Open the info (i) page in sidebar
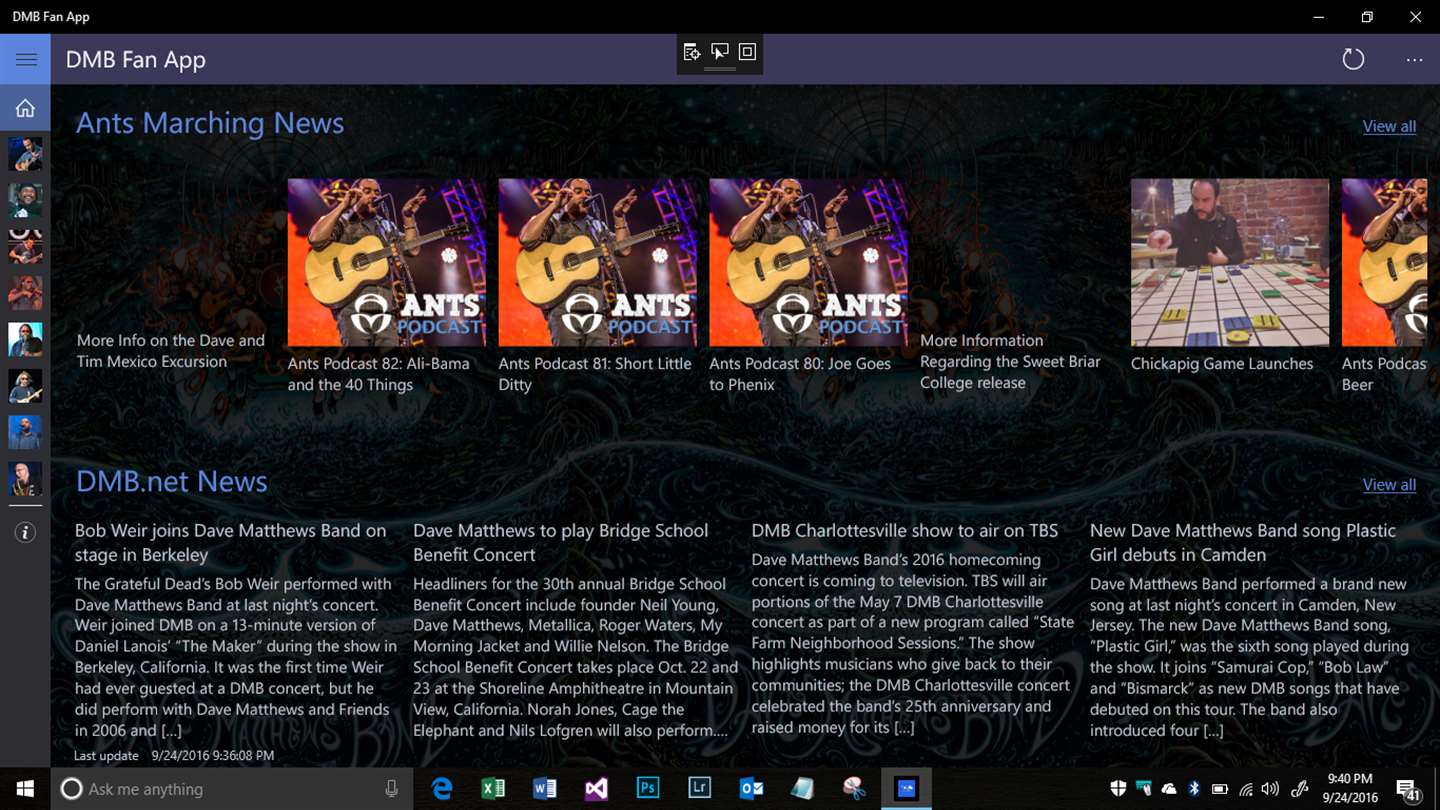This screenshot has width=1440, height=810. tap(25, 533)
